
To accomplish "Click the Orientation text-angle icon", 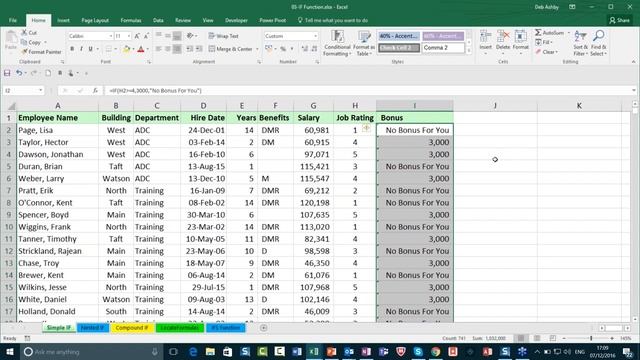I will 191,36.
